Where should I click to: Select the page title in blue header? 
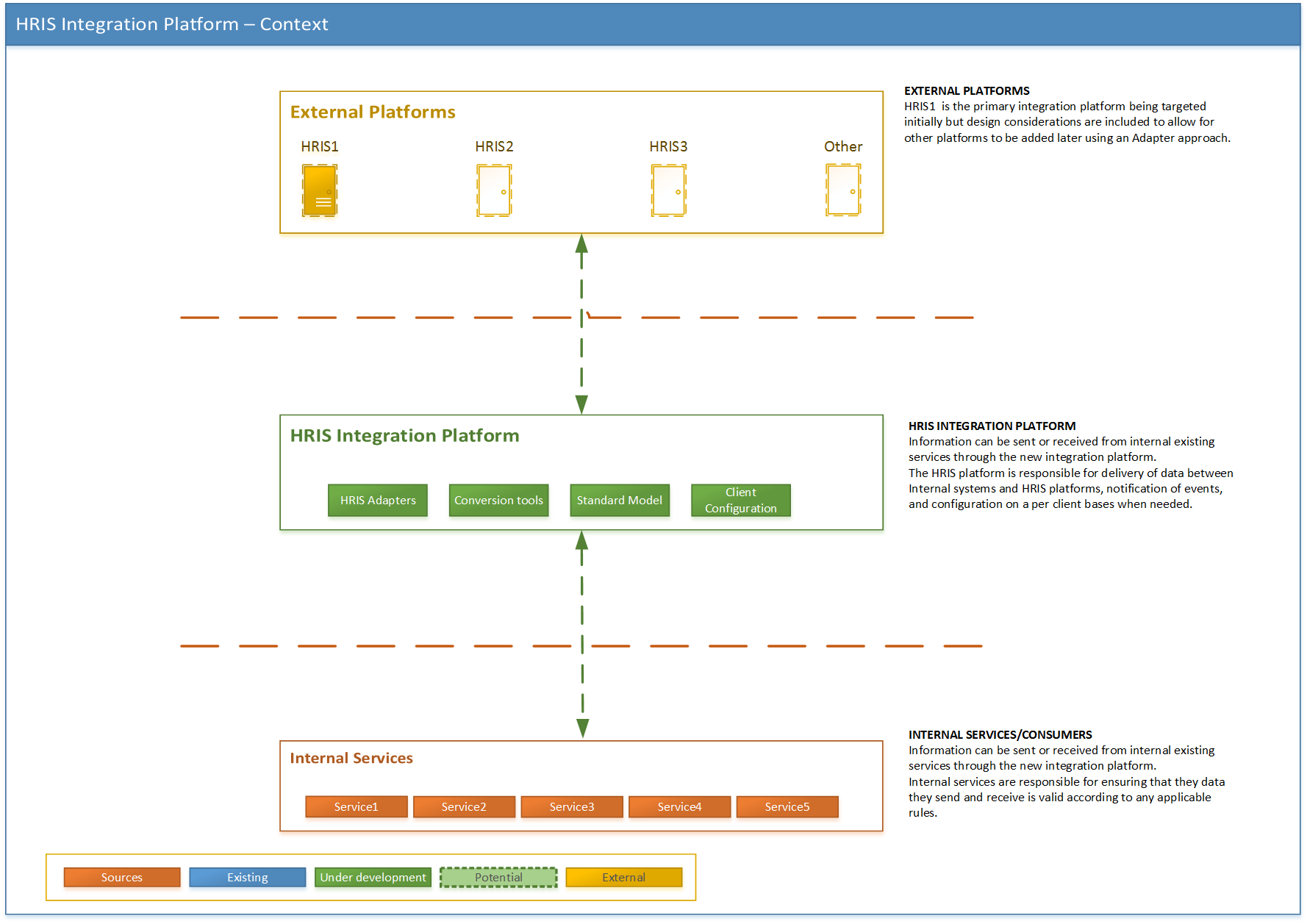click(x=172, y=24)
